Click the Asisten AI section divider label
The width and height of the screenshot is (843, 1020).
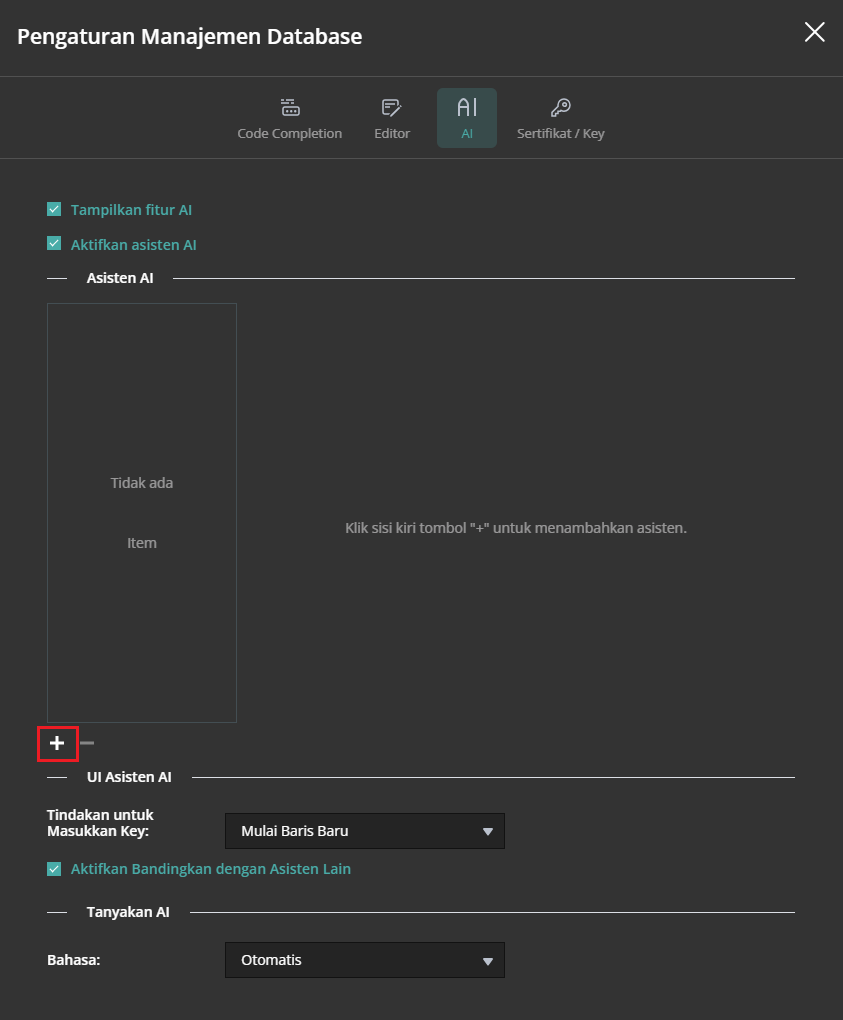[120, 277]
